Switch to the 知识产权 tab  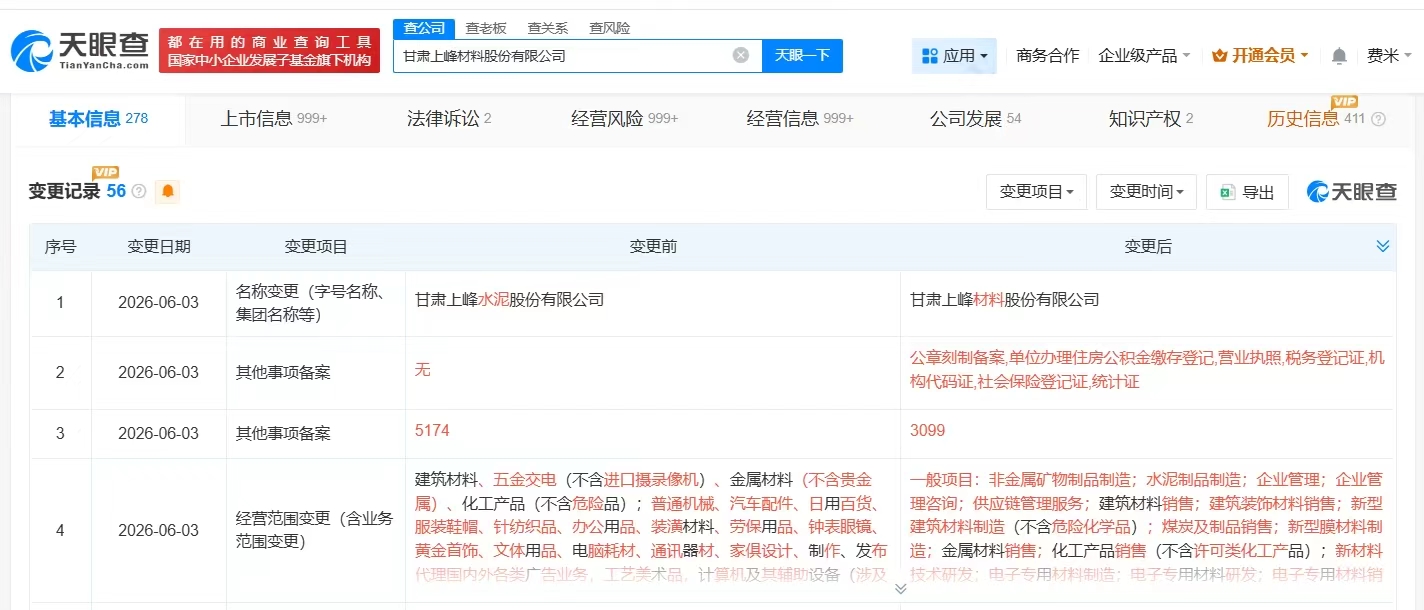click(1151, 119)
